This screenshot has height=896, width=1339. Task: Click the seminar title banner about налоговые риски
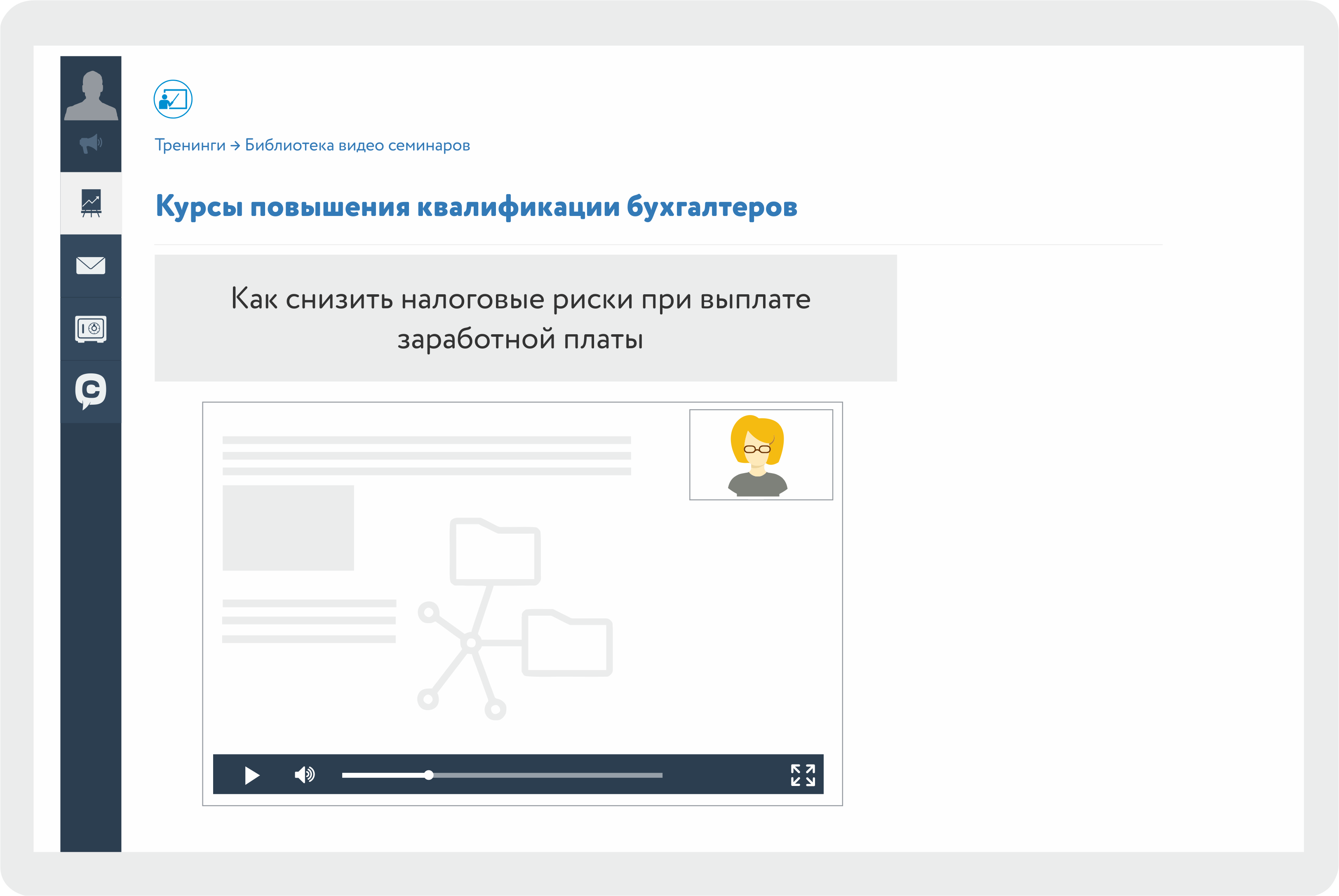525,318
